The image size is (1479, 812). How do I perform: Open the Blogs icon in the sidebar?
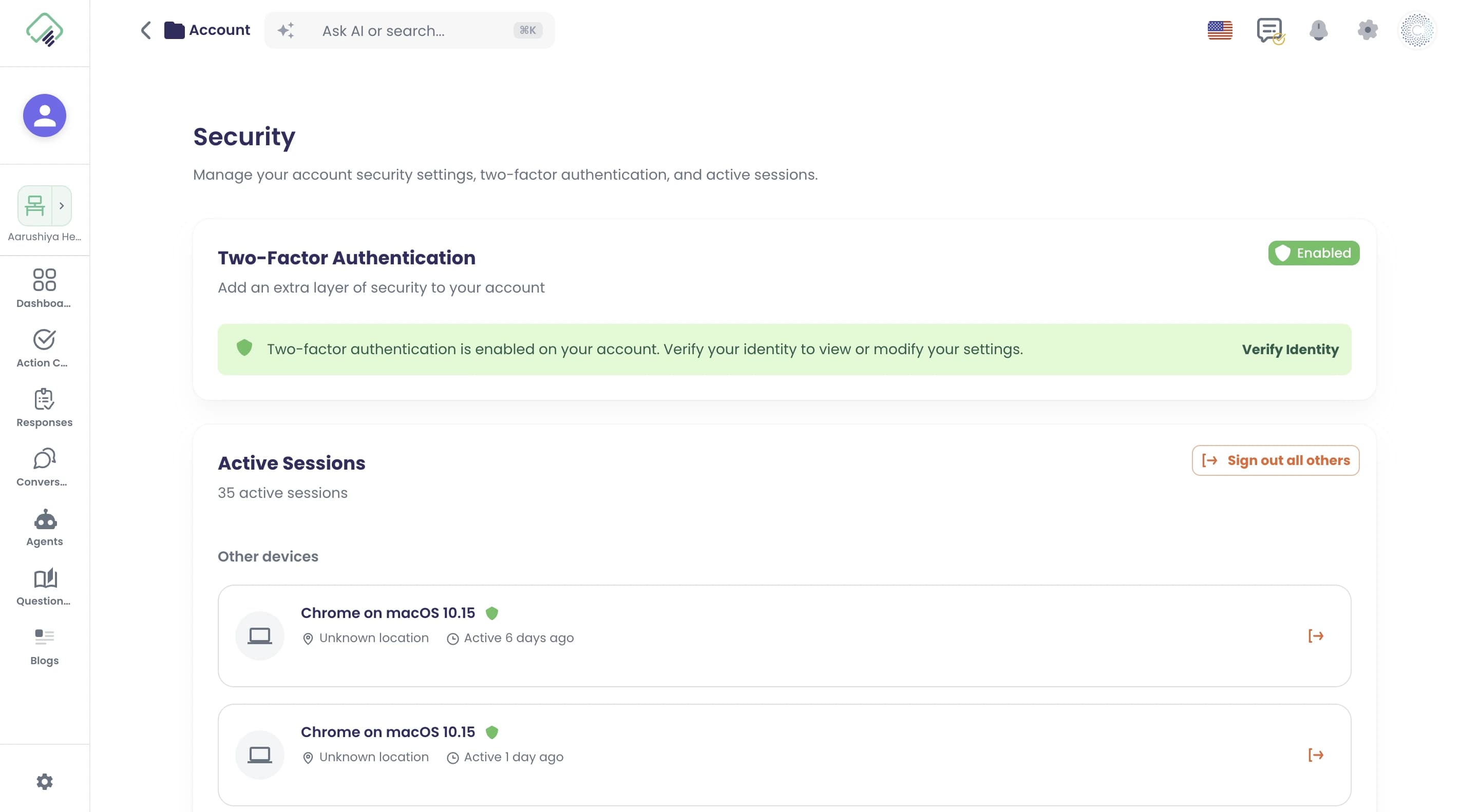44,637
